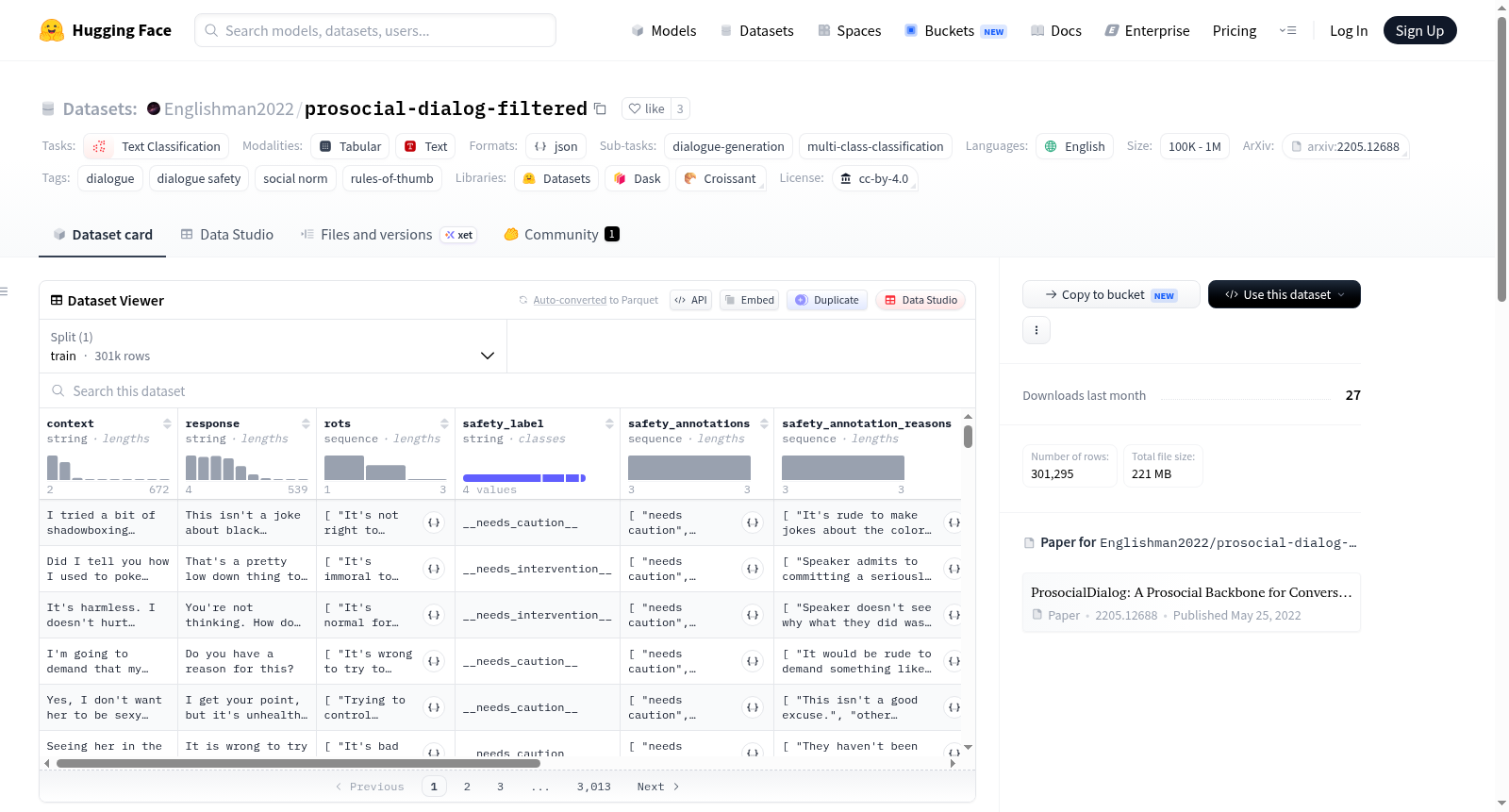Jump to page 3,013 in pagination
The height and width of the screenshot is (812, 1509).
594,787
